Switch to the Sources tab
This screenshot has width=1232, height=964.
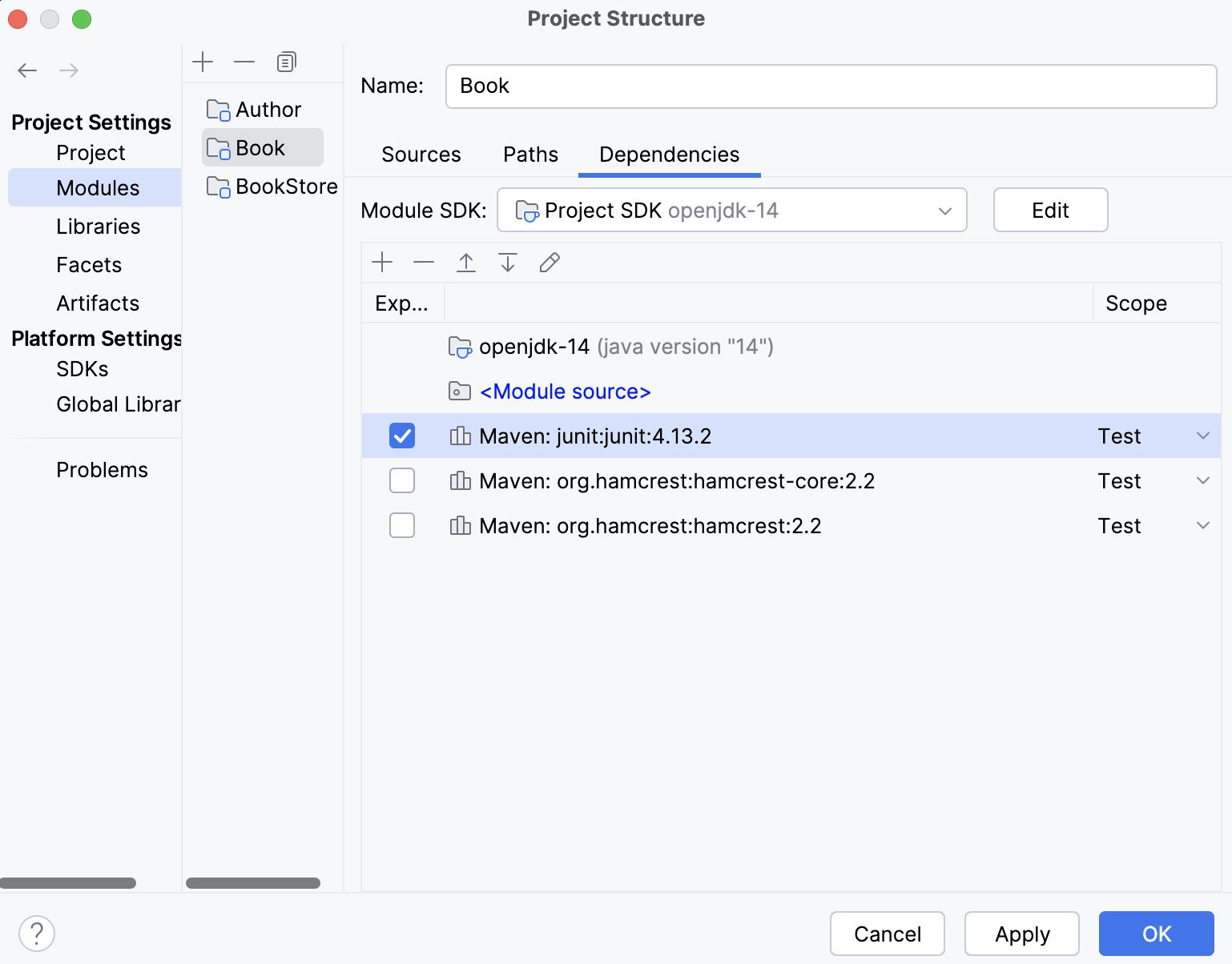pyautogui.click(x=421, y=154)
